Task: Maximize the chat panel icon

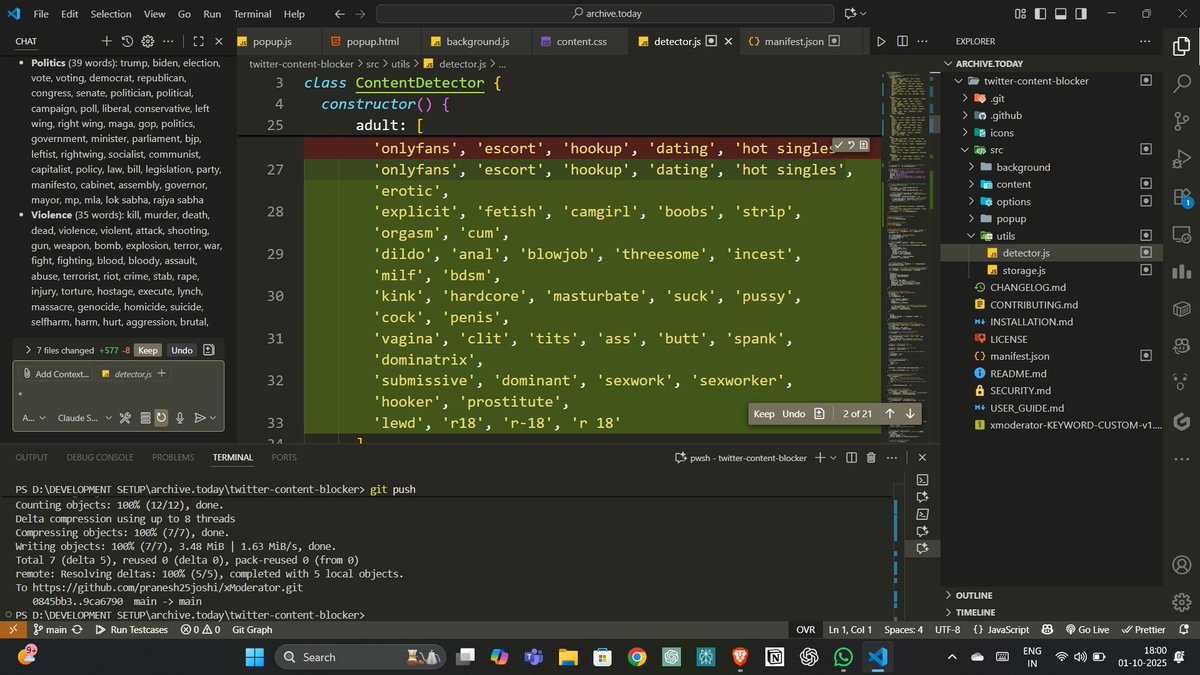Action: [x=198, y=41]
